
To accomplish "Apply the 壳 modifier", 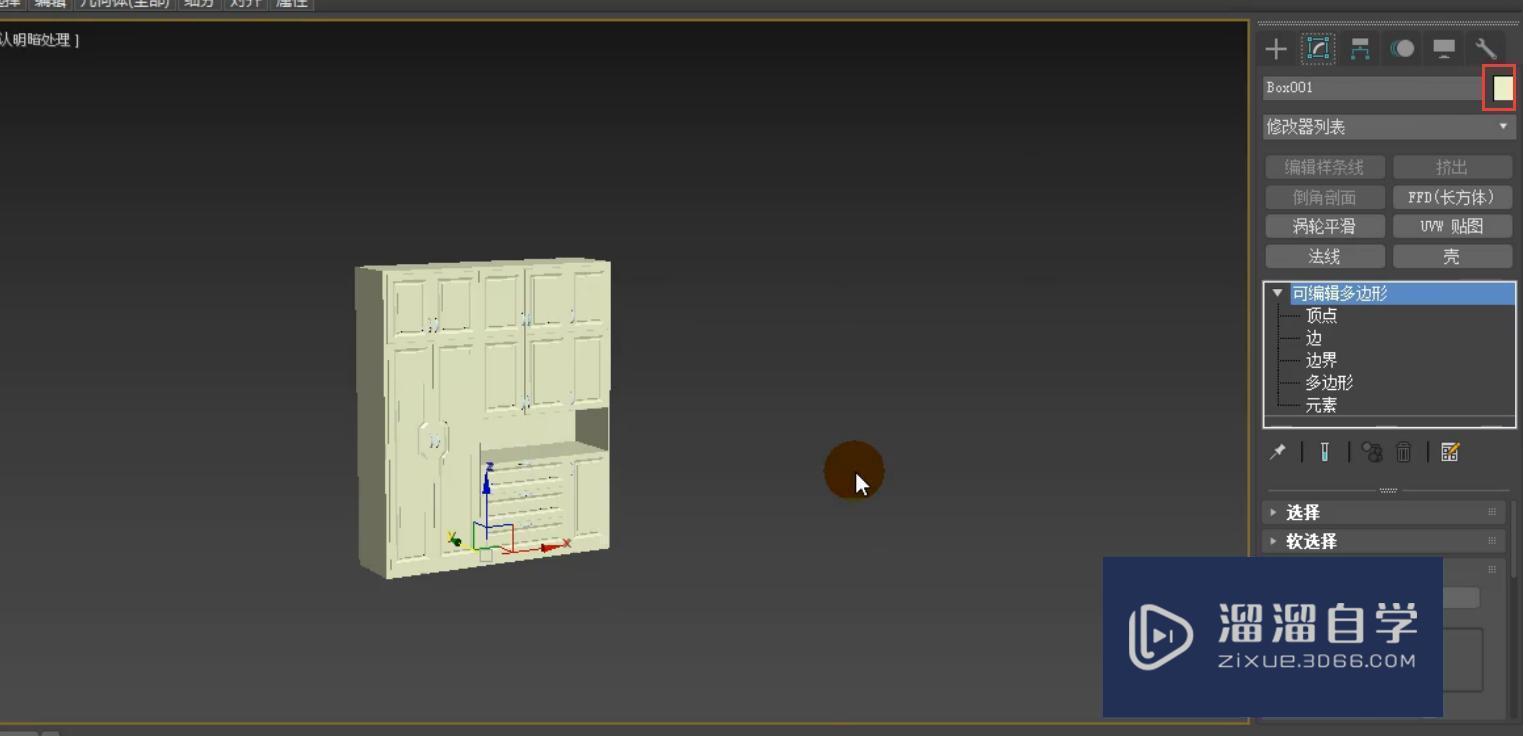I will (1451, 257).
